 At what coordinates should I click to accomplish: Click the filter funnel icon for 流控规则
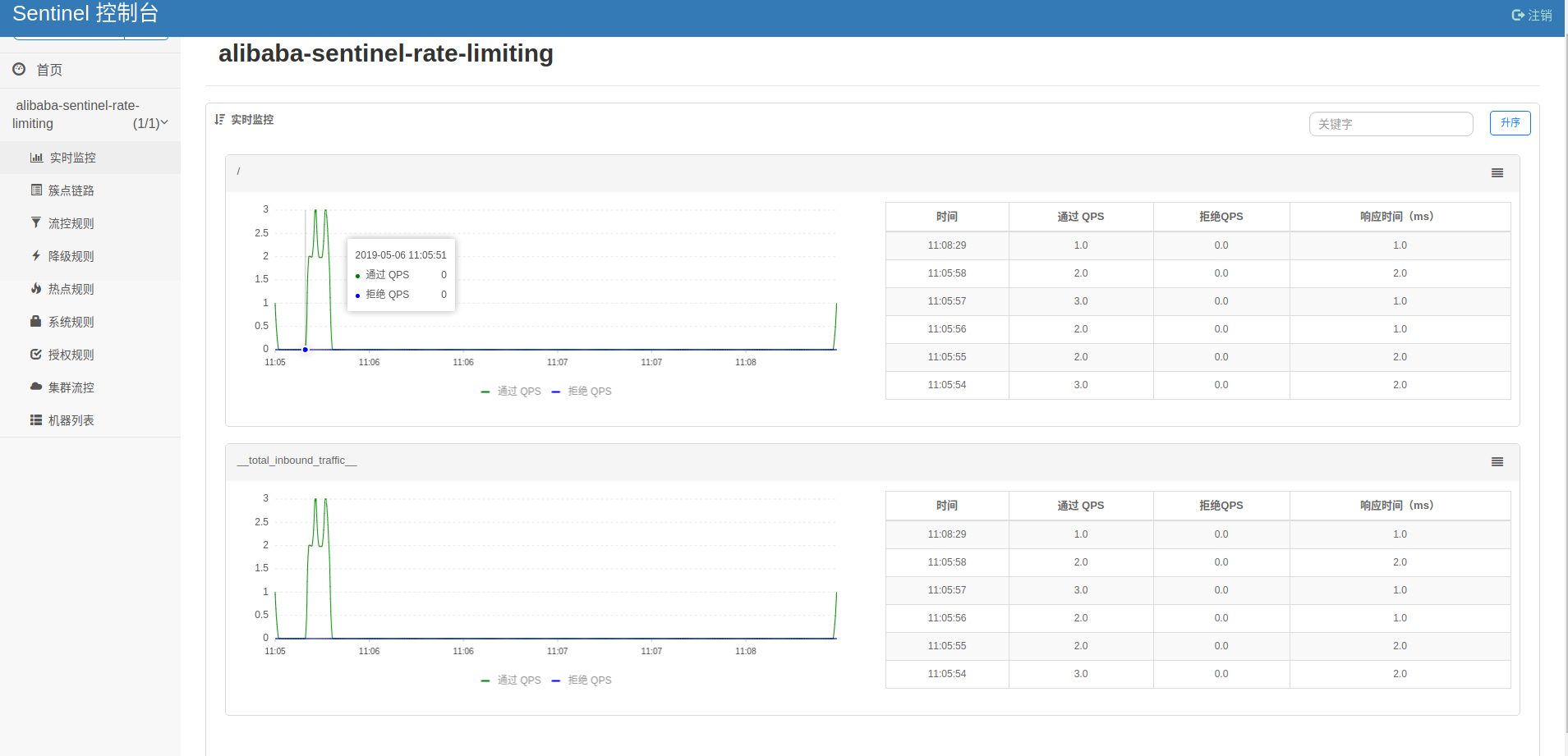coord(36,223)
